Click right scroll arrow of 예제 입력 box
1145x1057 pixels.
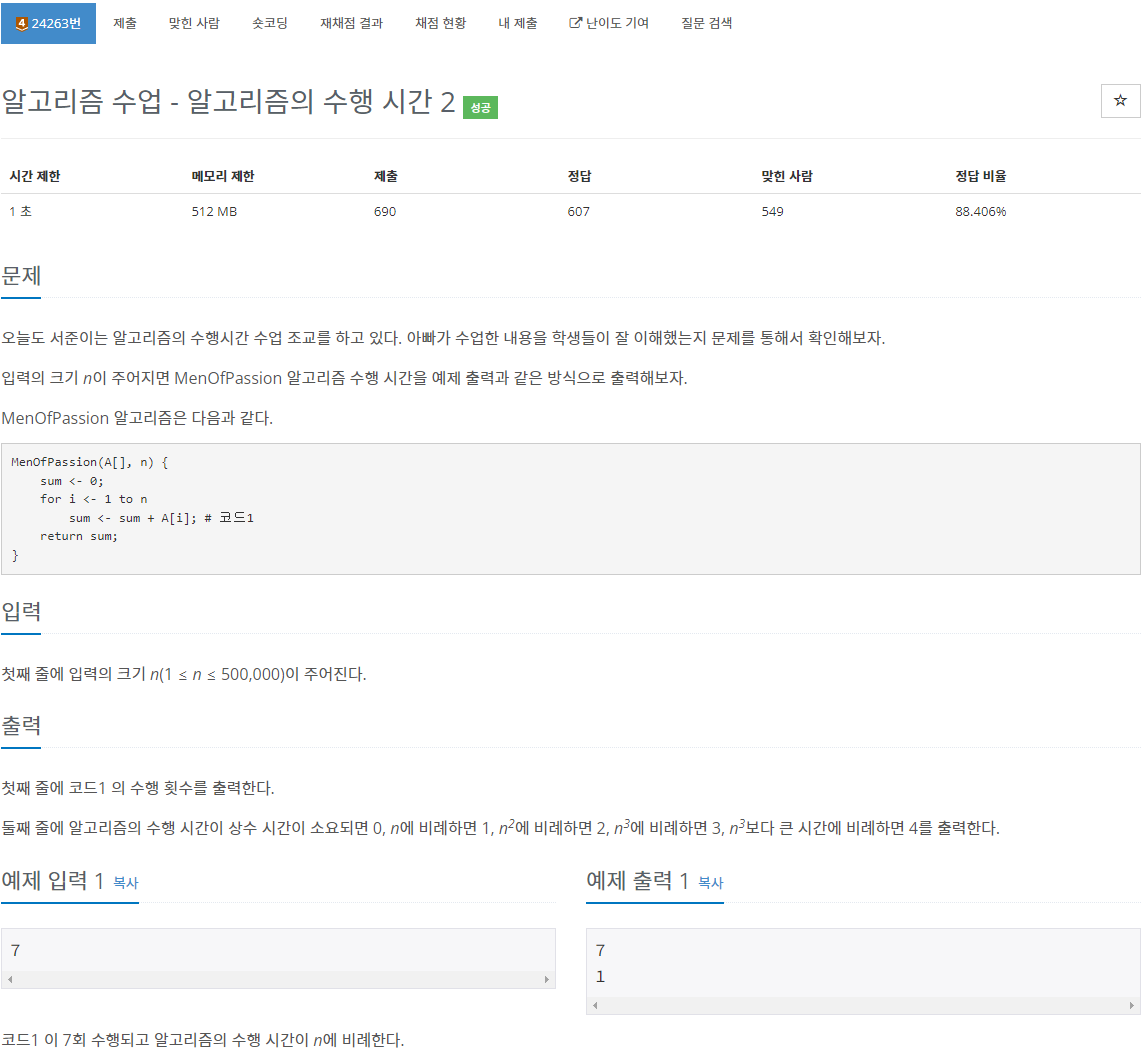[546, 979]
